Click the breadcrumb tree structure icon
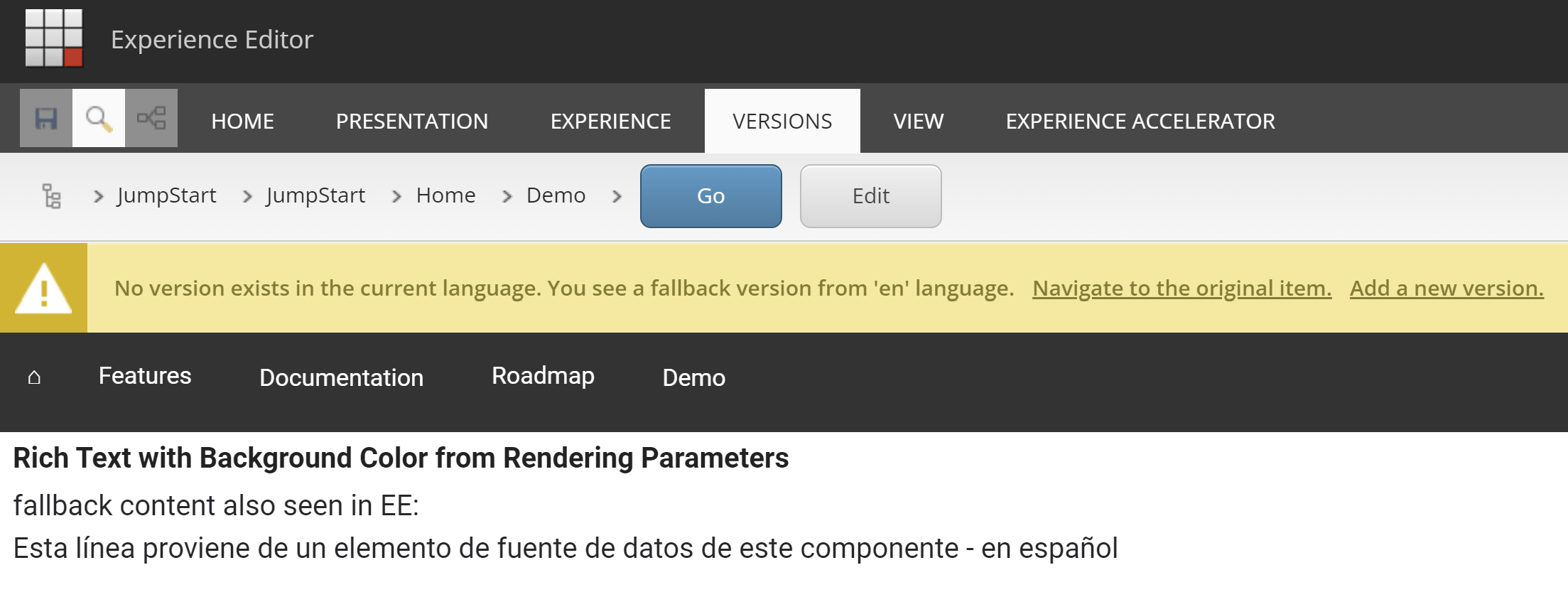This screenshot has width=1568, height=597. click(51, 196)
